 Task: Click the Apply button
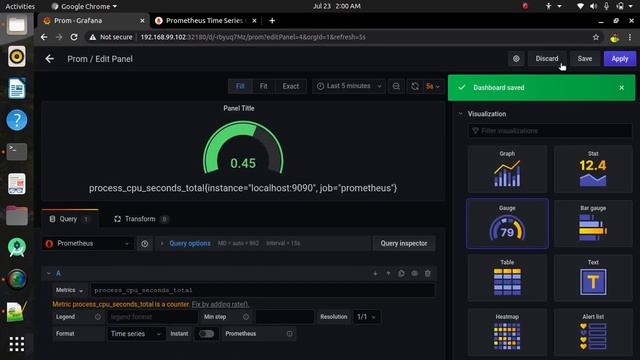[620, 59]
